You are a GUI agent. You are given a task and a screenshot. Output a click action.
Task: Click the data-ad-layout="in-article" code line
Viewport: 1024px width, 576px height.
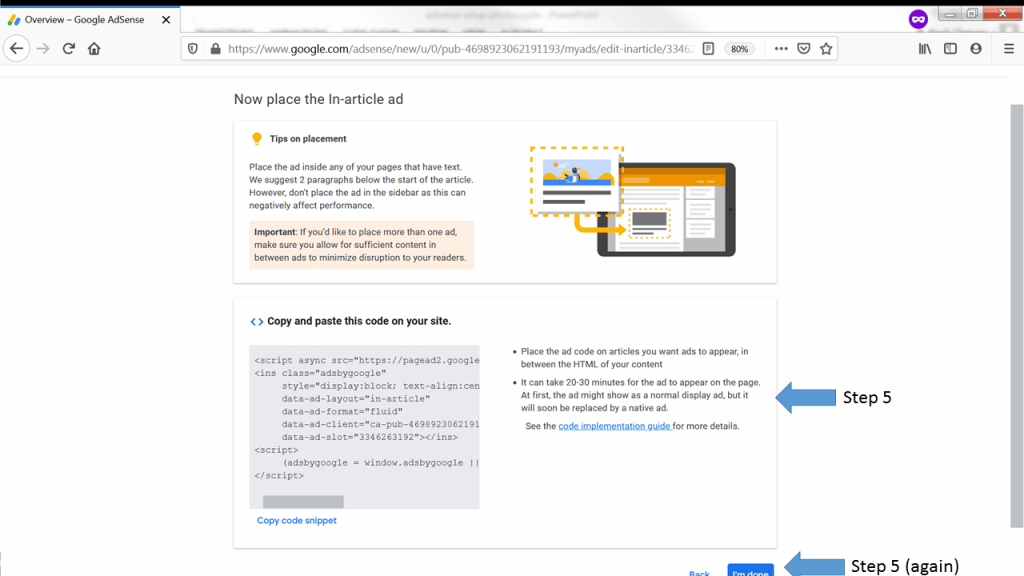tap(356, 398)
